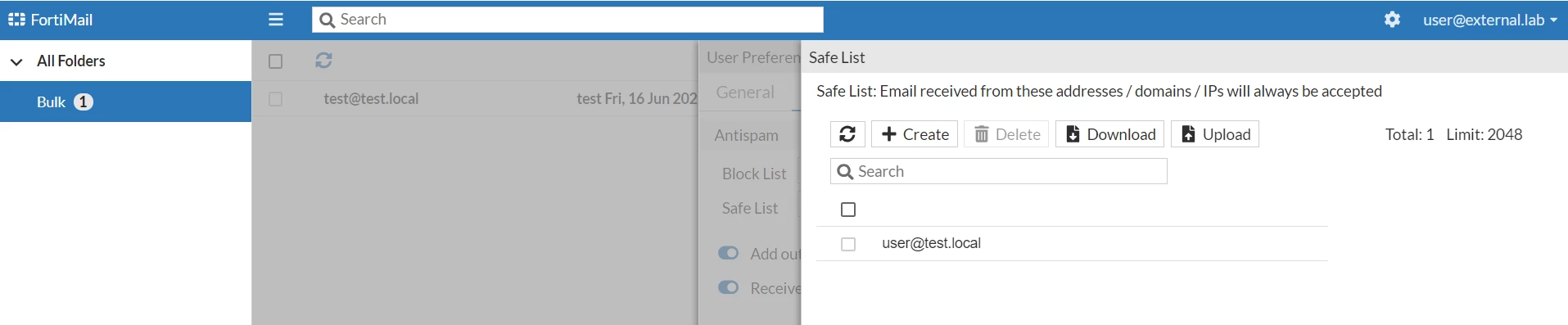This screenshot has height=325, width=1568.
Task: Click the Limit: 2048 text
Action: coord(1484,134)
